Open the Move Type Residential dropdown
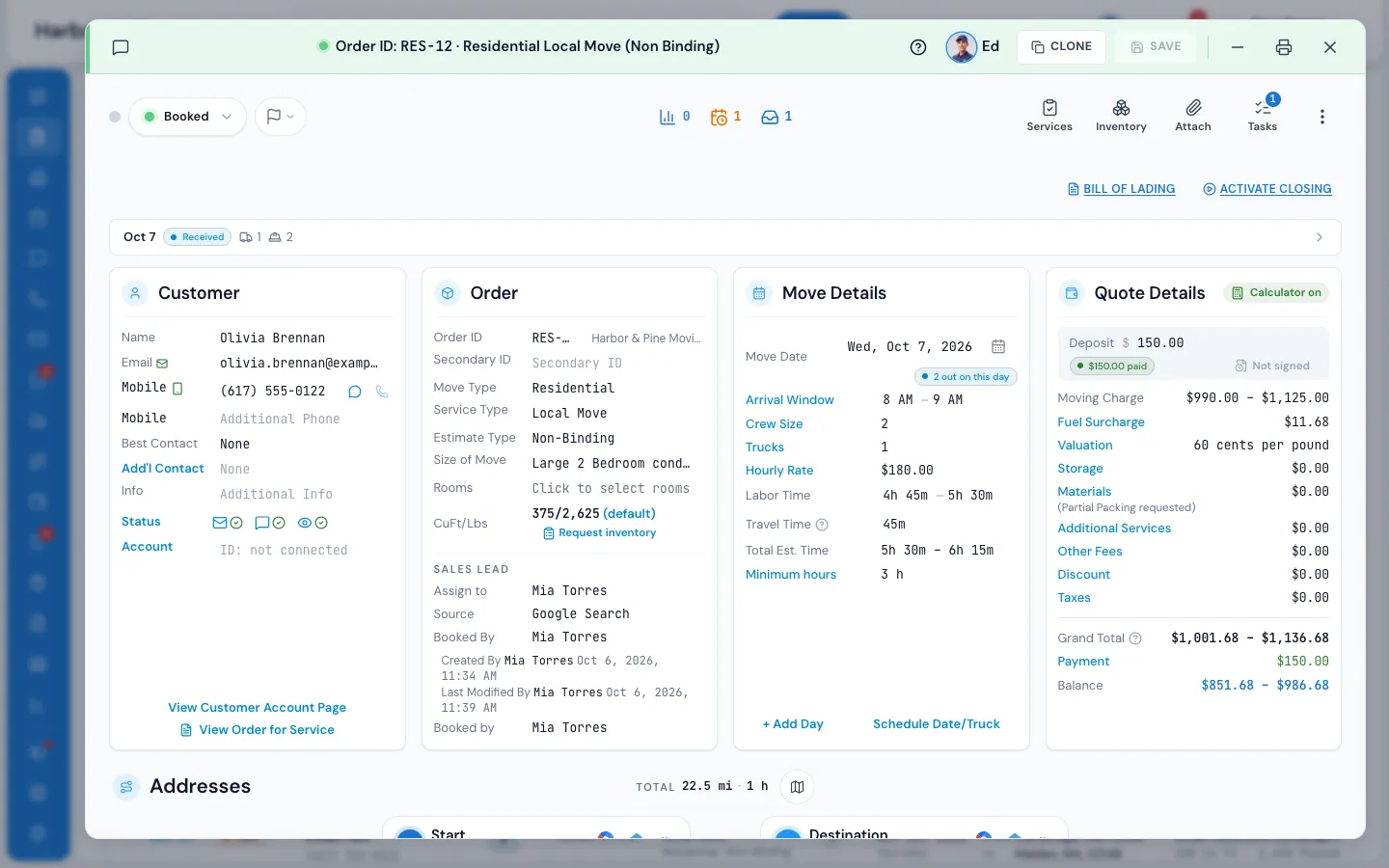Screen dimensions: 1389x868 pos(616,388)
